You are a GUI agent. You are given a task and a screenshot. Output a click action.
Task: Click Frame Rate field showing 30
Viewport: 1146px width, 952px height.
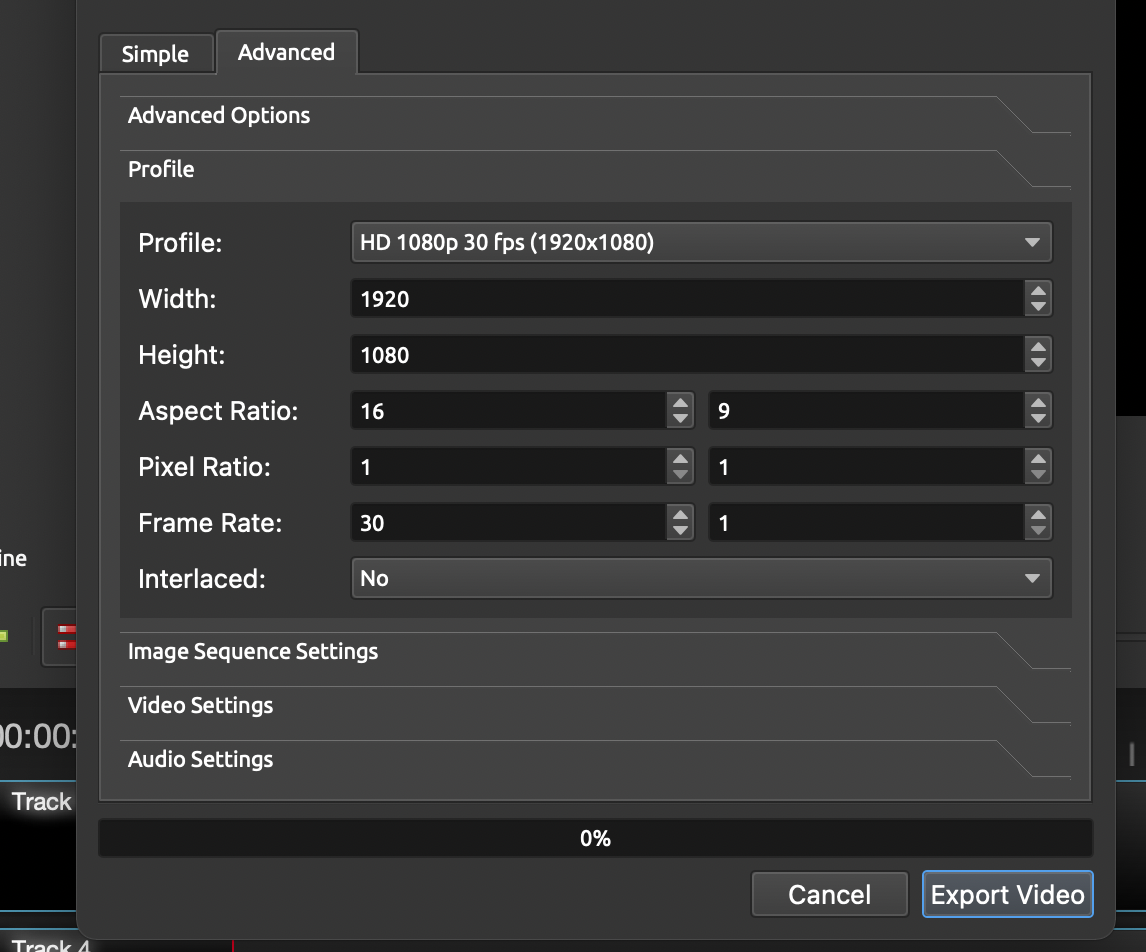pos(509,522)
